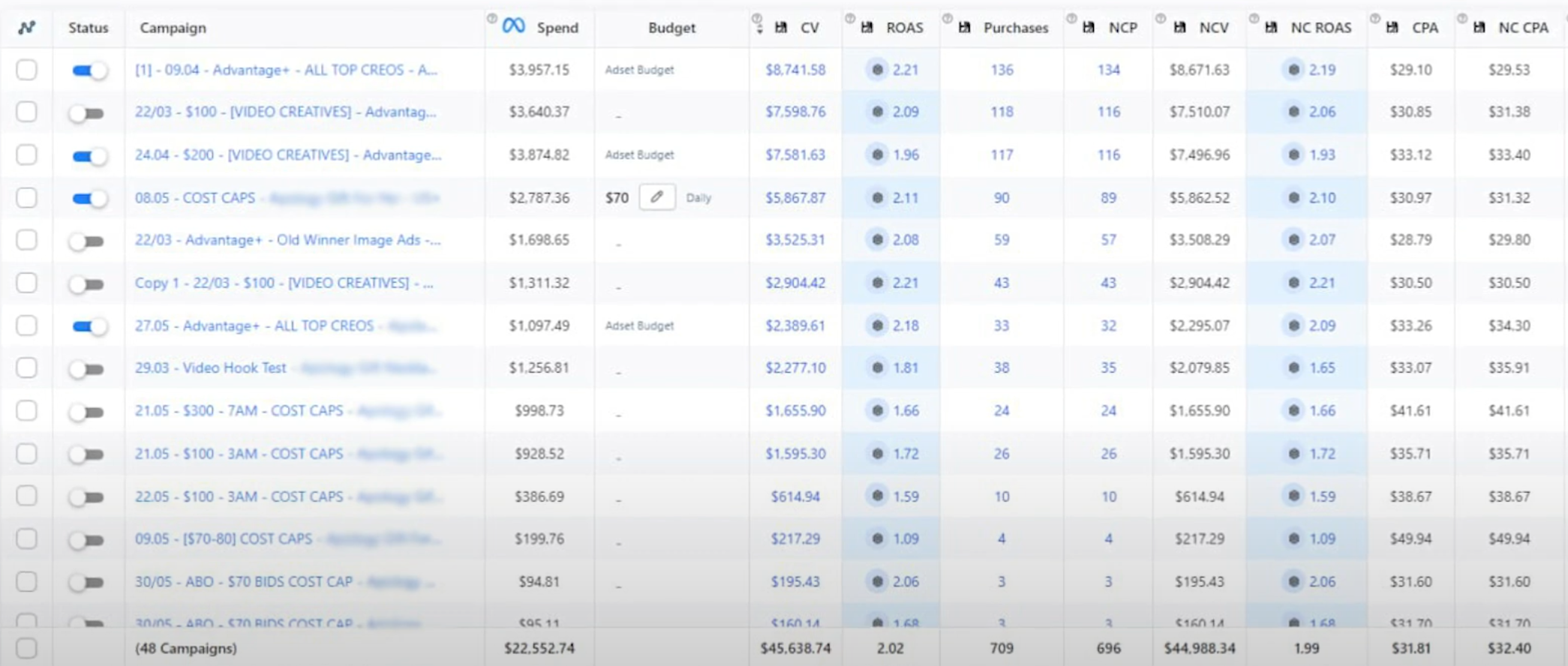
Task: Click the edit pencil next to $70 budget
Action: (657, 197)
